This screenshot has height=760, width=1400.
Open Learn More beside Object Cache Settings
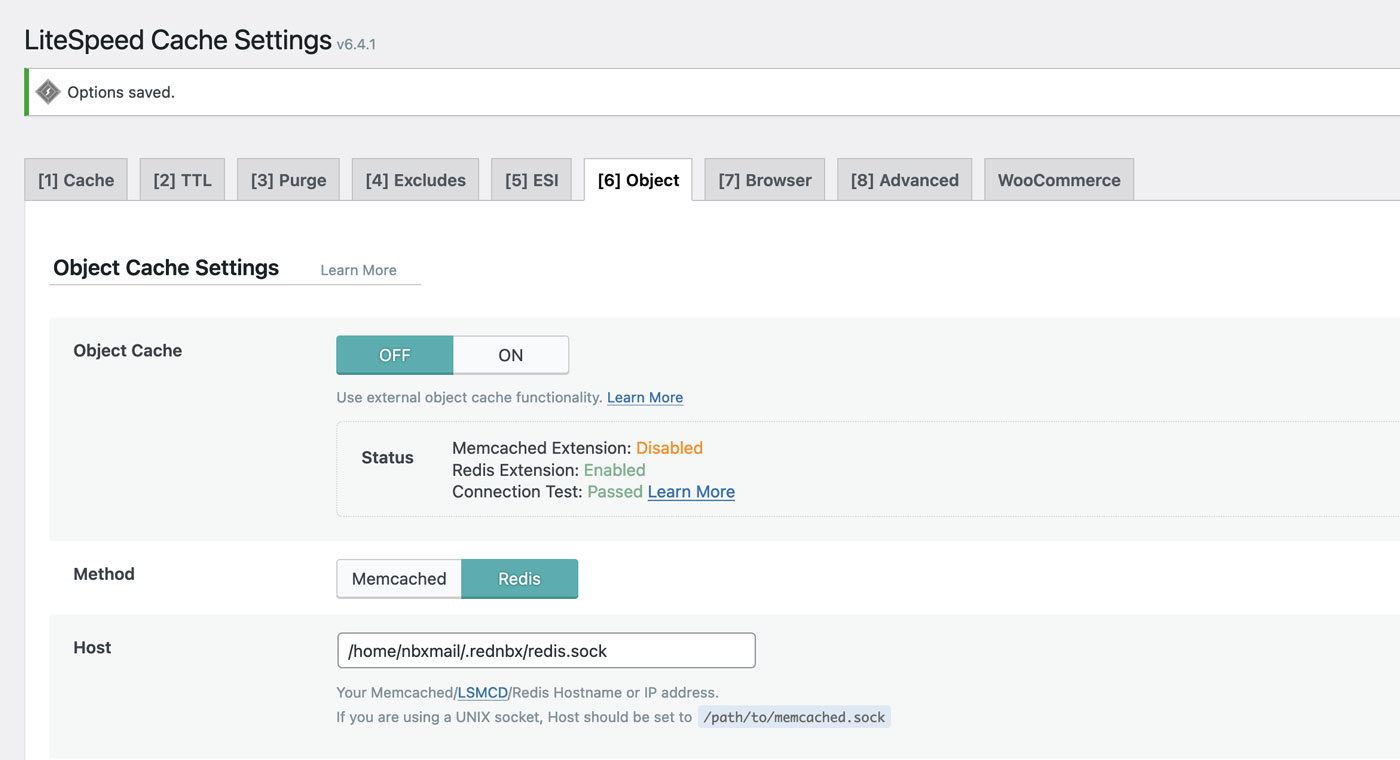coord(358,270)
